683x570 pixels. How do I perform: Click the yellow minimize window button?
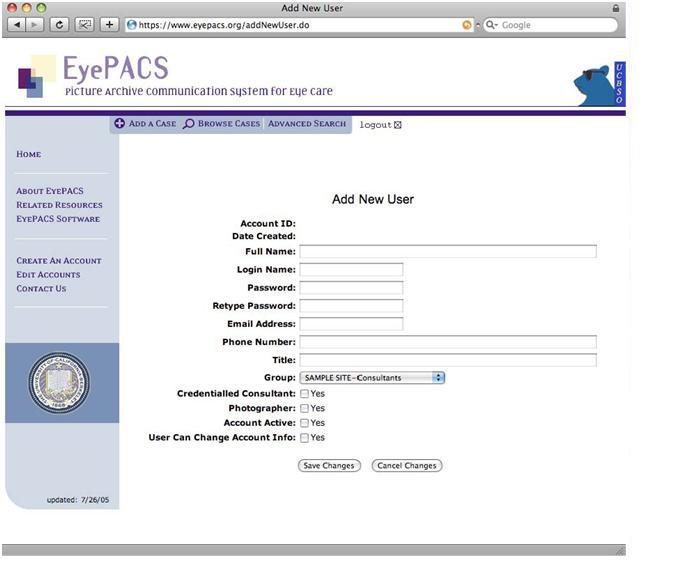tap(27, 8)
